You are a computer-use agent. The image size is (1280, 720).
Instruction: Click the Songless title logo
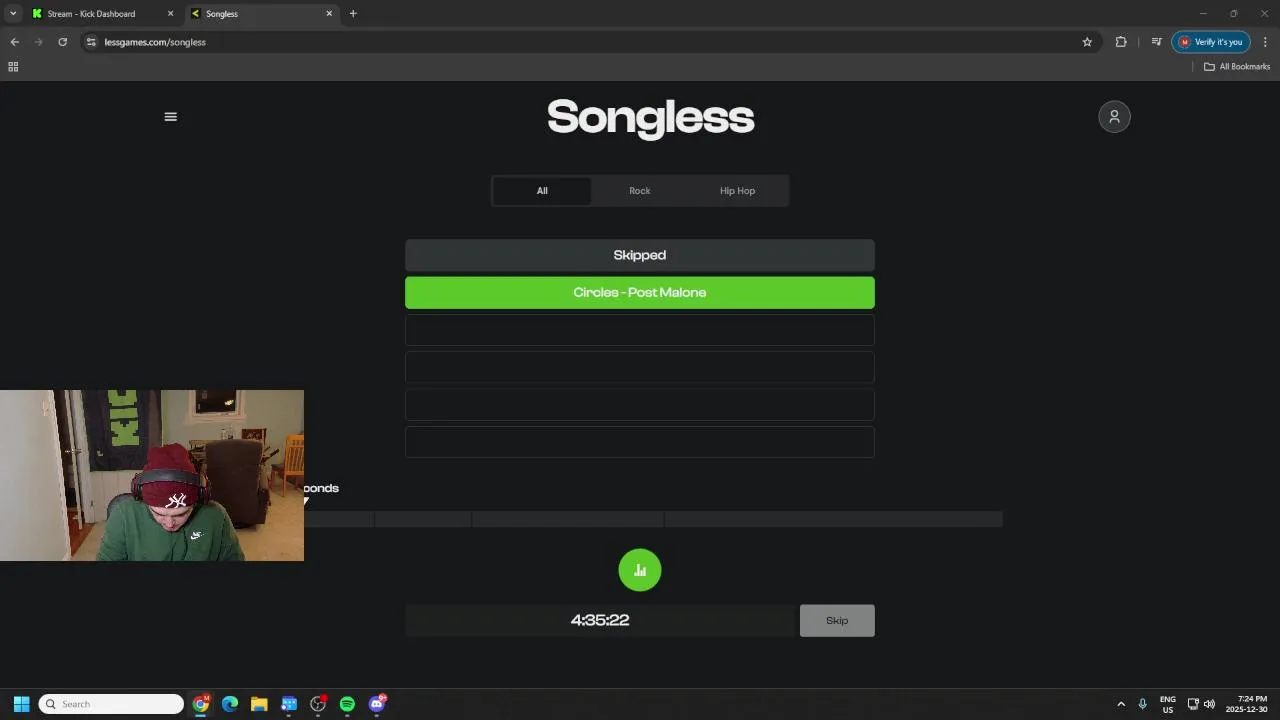650,117
